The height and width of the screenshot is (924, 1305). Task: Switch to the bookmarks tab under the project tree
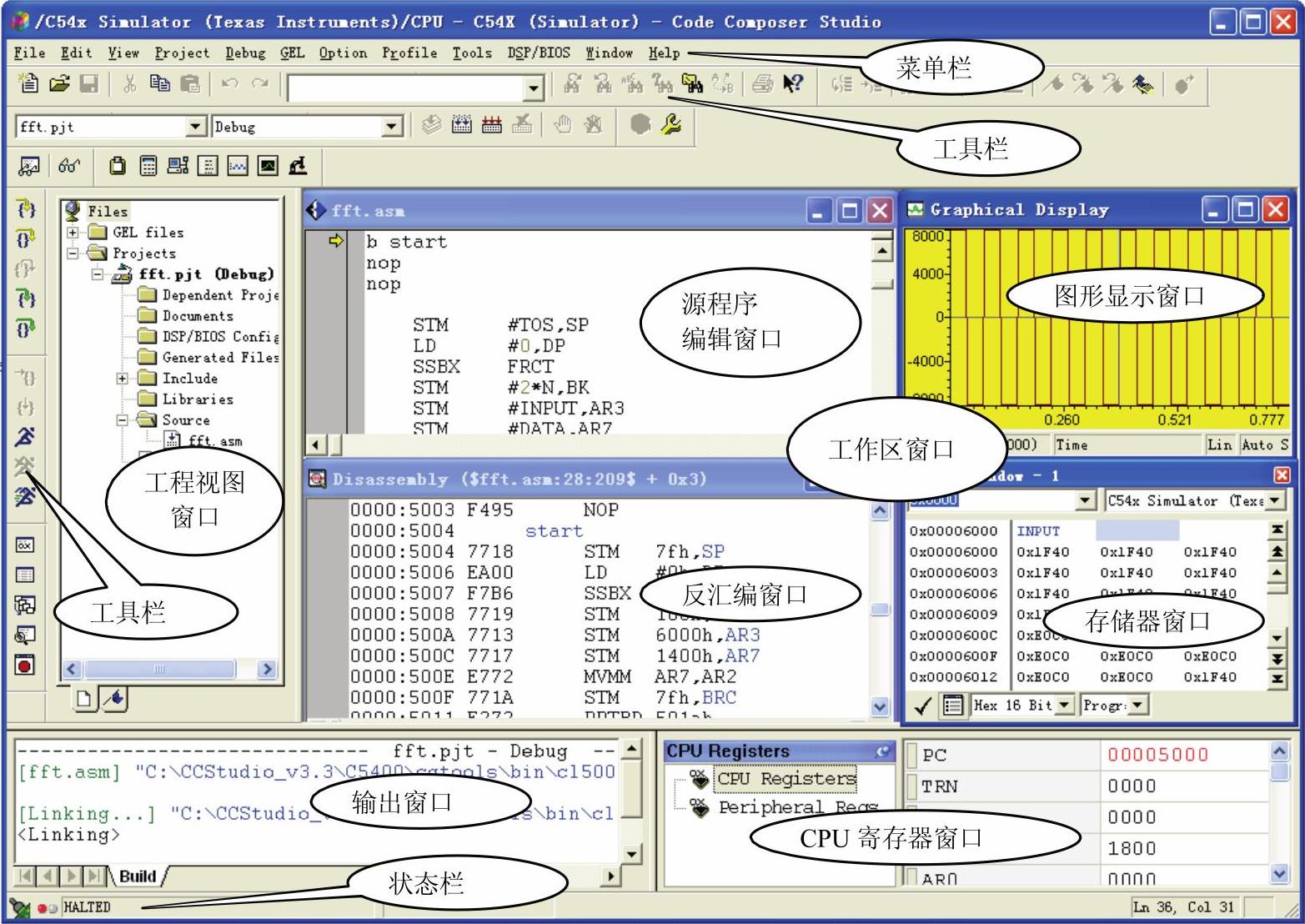click(114, 698)
